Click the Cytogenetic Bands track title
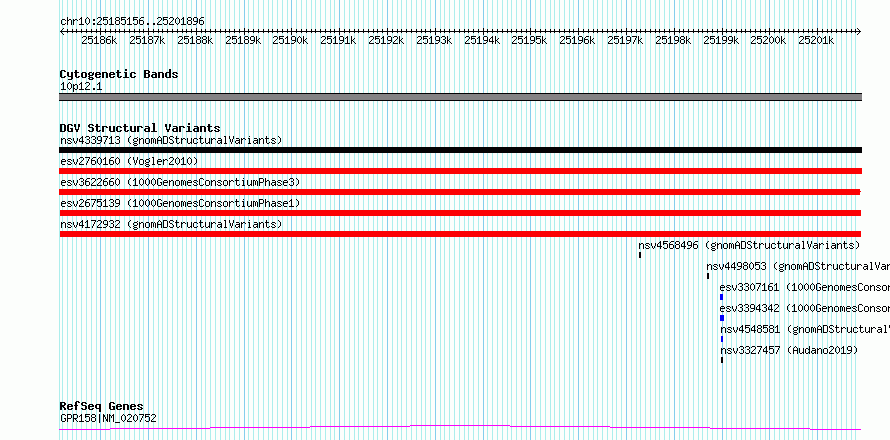 119,74
